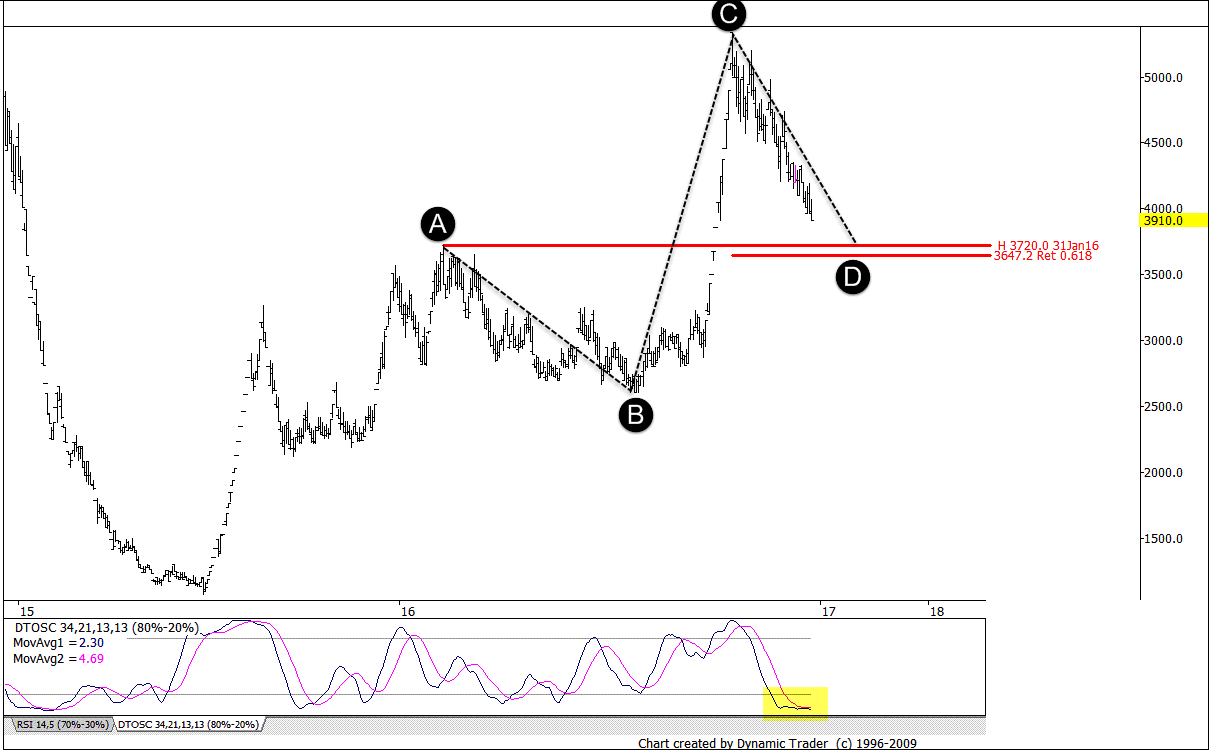The image size is (1209, 750).
Task: Click the yellow highlight box on oscillator
Action: (x=795, y=703)
